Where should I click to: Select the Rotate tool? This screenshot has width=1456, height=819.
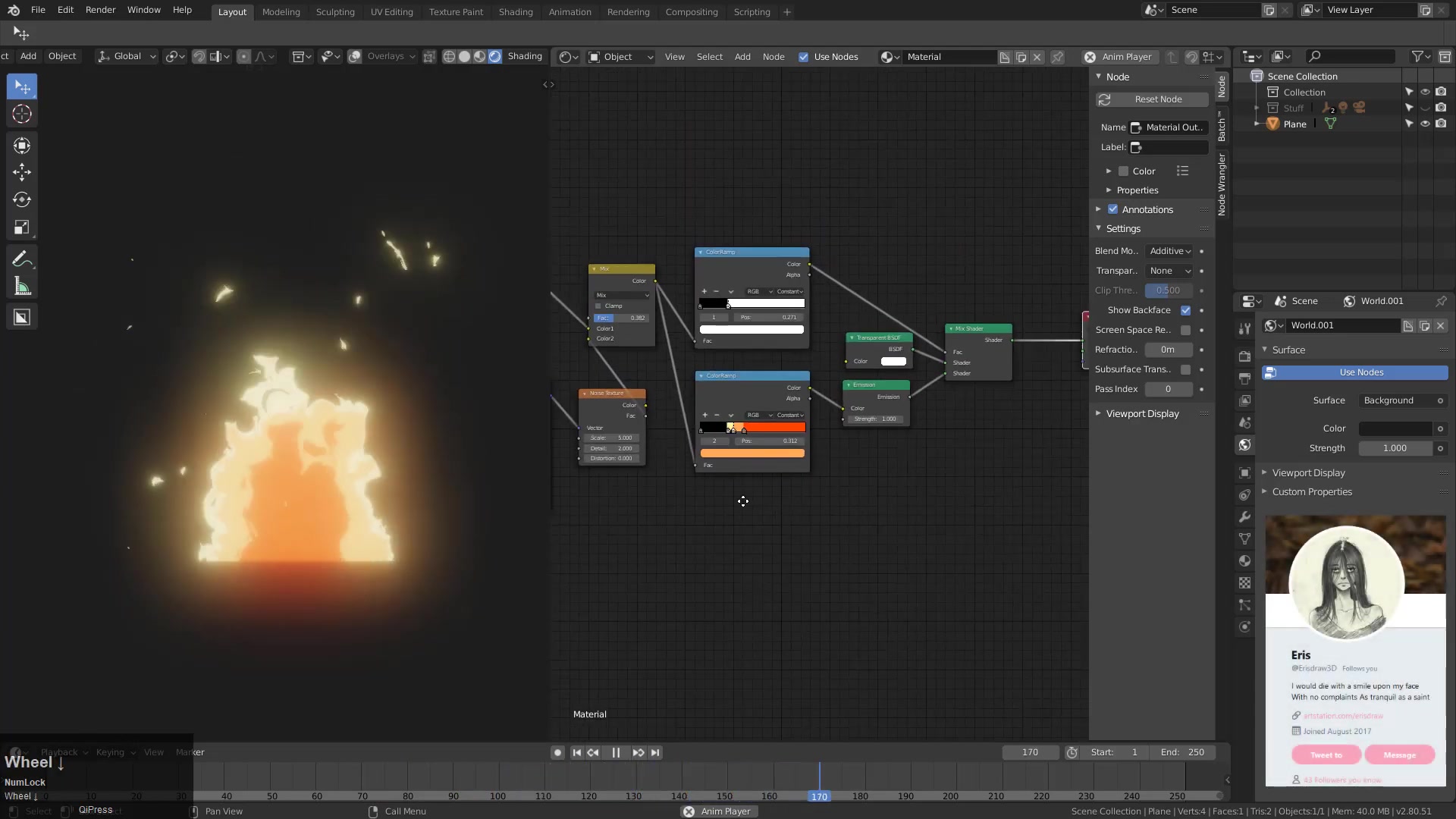click(21, 200)
